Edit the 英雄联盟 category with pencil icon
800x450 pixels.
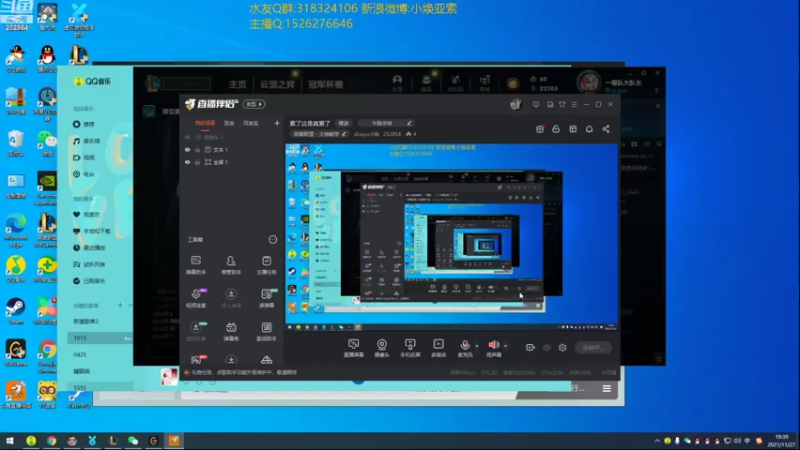[x=344, y=134]
